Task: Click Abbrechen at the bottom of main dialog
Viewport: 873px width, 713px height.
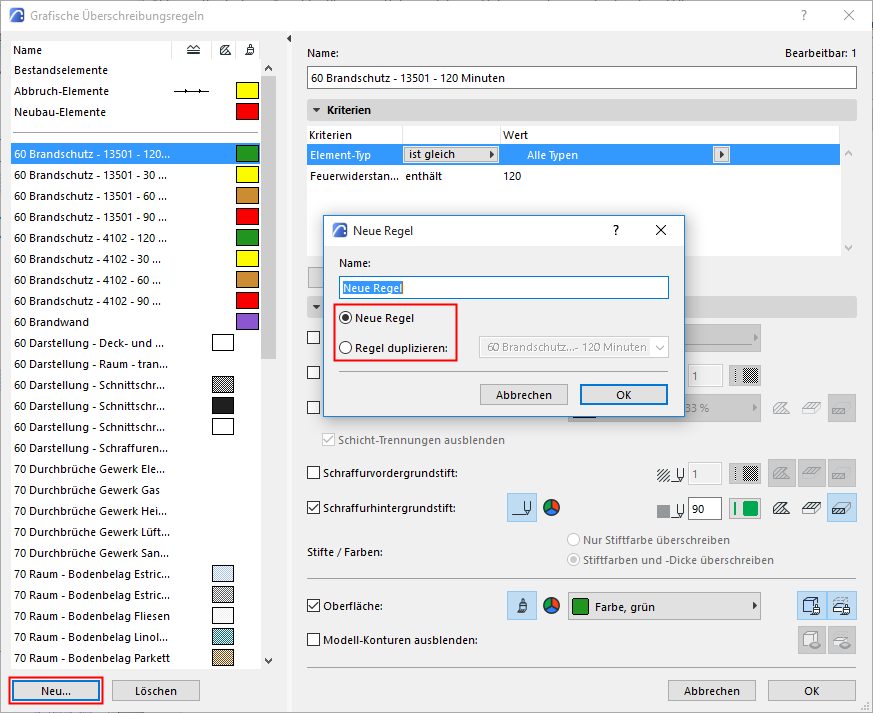Action: tap(712, 691)
